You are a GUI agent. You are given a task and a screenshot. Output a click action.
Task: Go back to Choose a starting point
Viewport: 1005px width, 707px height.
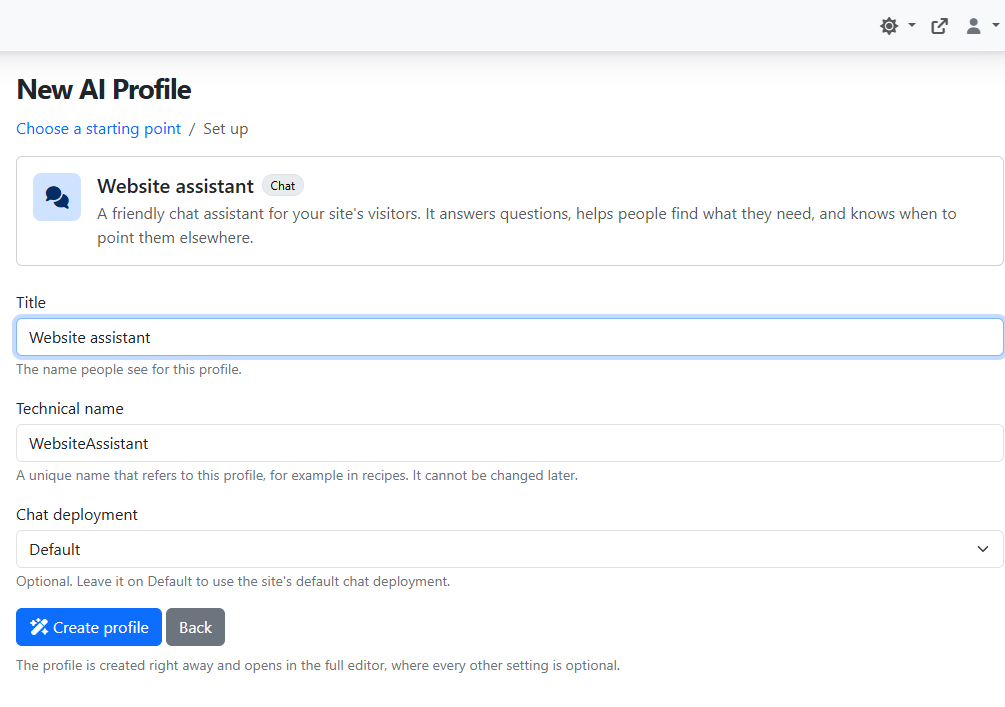[99, 129]
